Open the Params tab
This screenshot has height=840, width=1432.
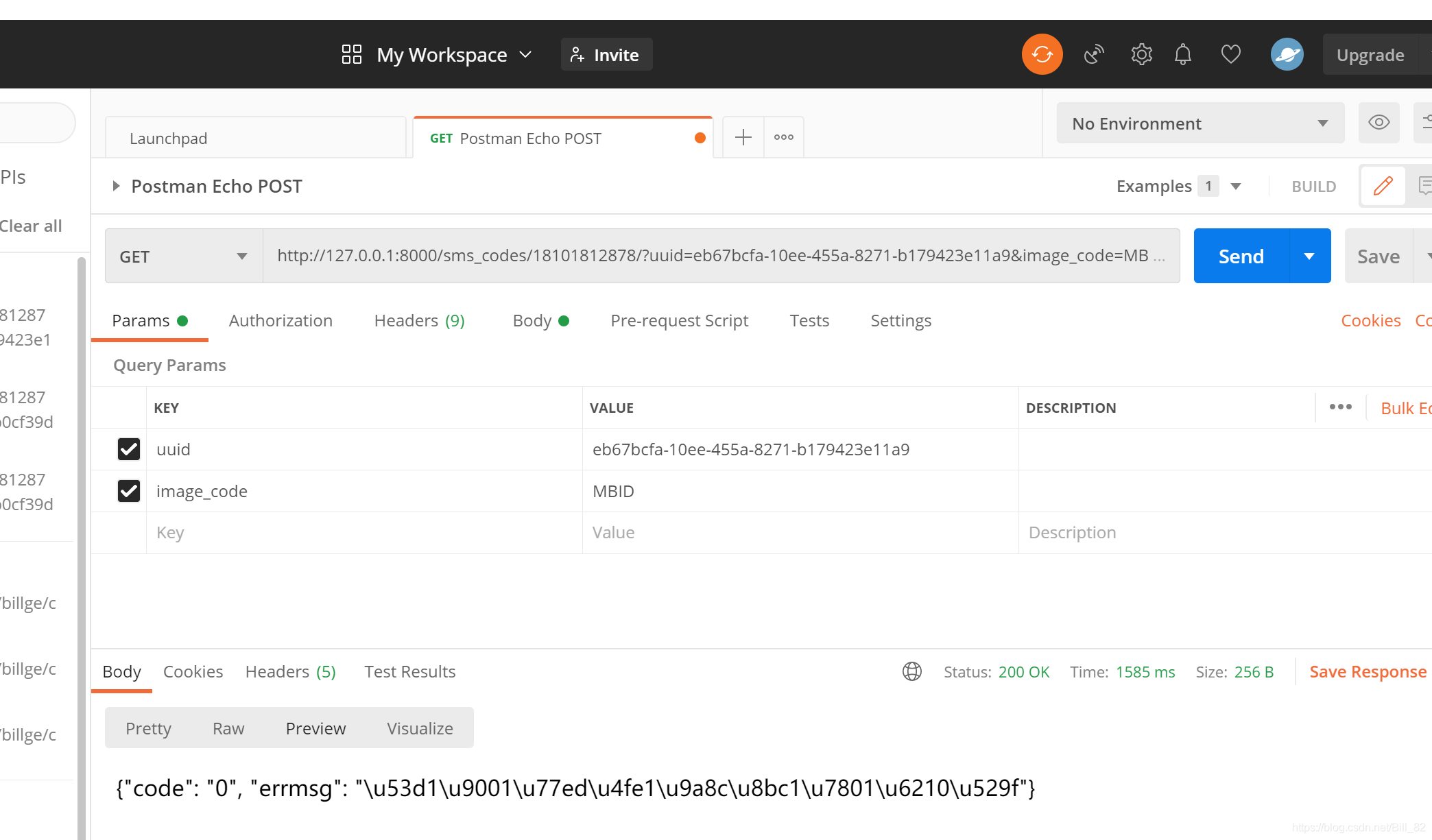click(150, 320)
